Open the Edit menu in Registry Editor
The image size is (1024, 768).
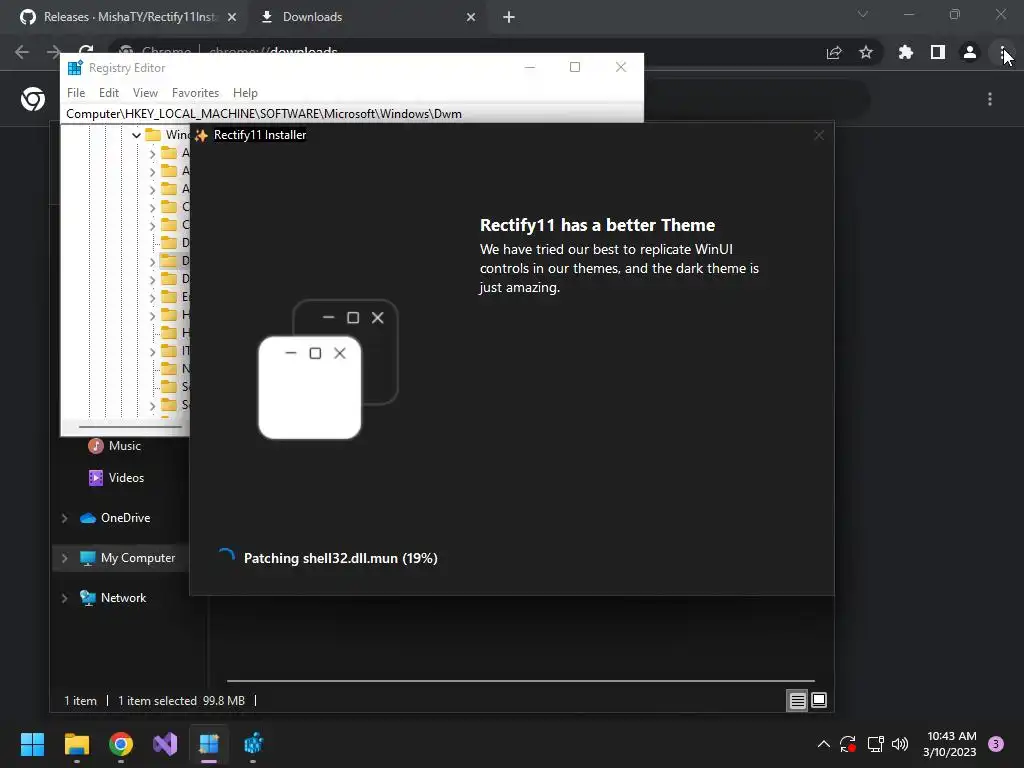[x=108, y=93]
